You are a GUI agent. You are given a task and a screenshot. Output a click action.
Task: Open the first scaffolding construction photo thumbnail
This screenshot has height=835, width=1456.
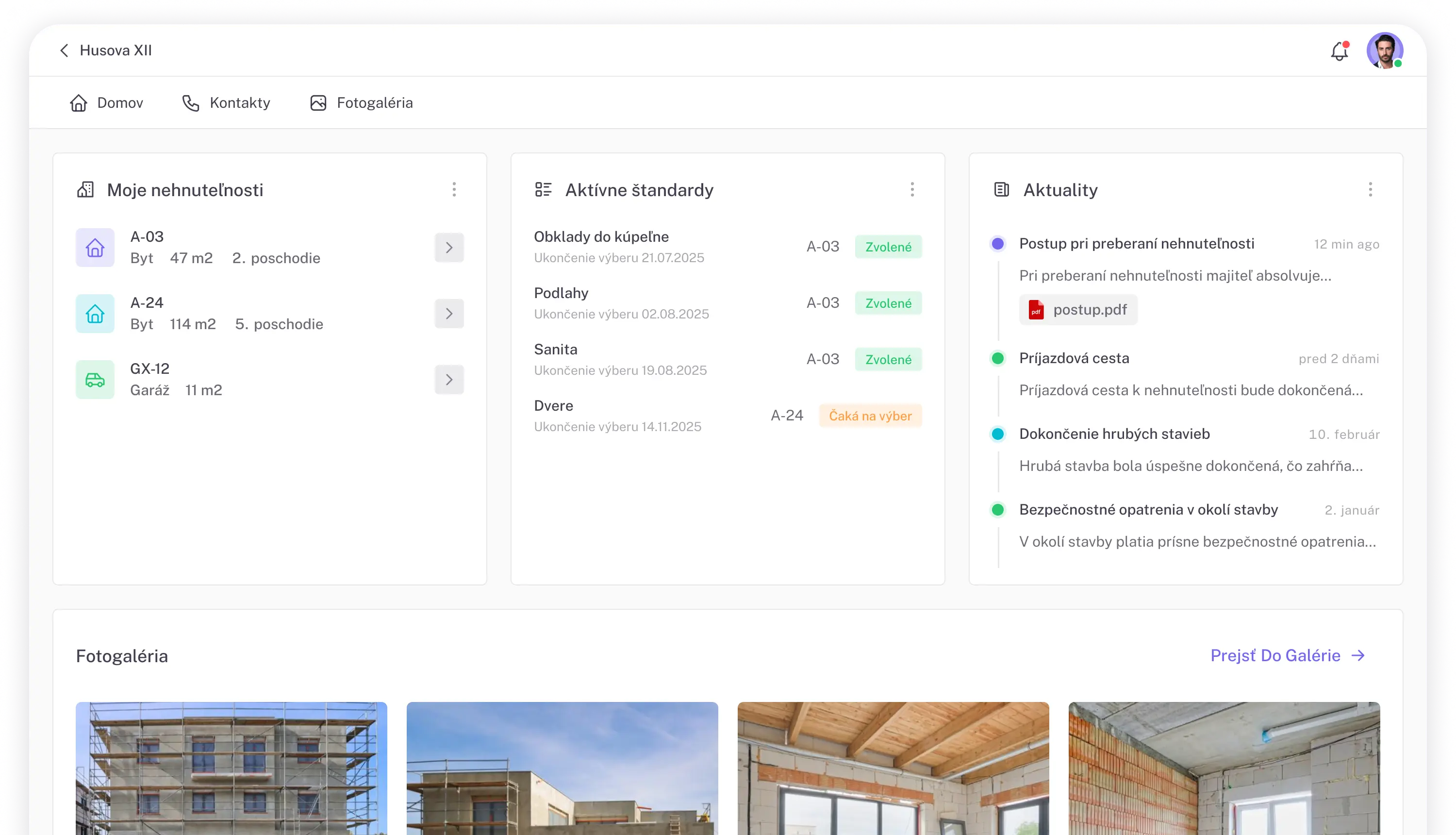point(232,768)
